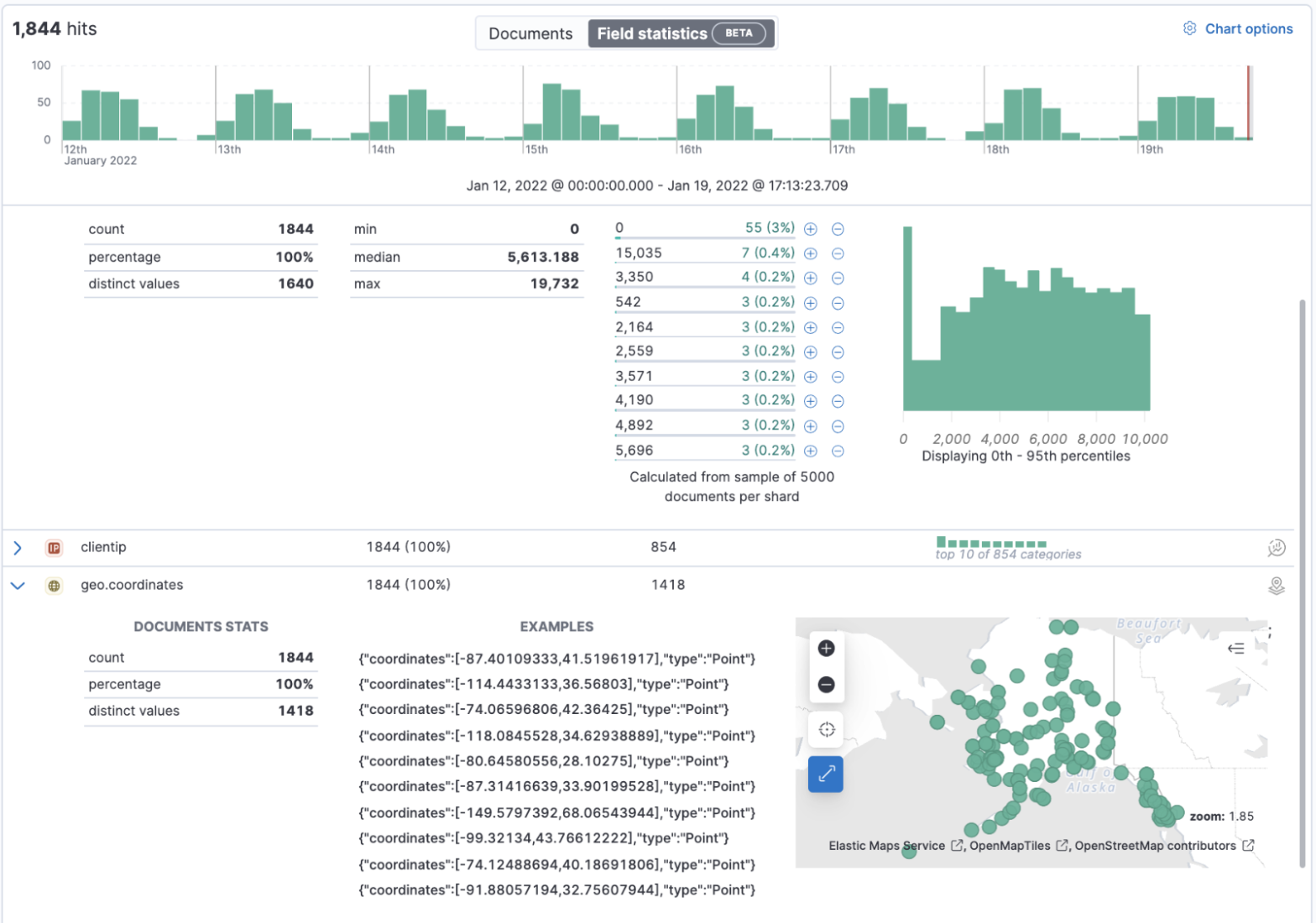Switch to the Documents tab
This screenshot has width=1316, height=923.
pos(530,34)
